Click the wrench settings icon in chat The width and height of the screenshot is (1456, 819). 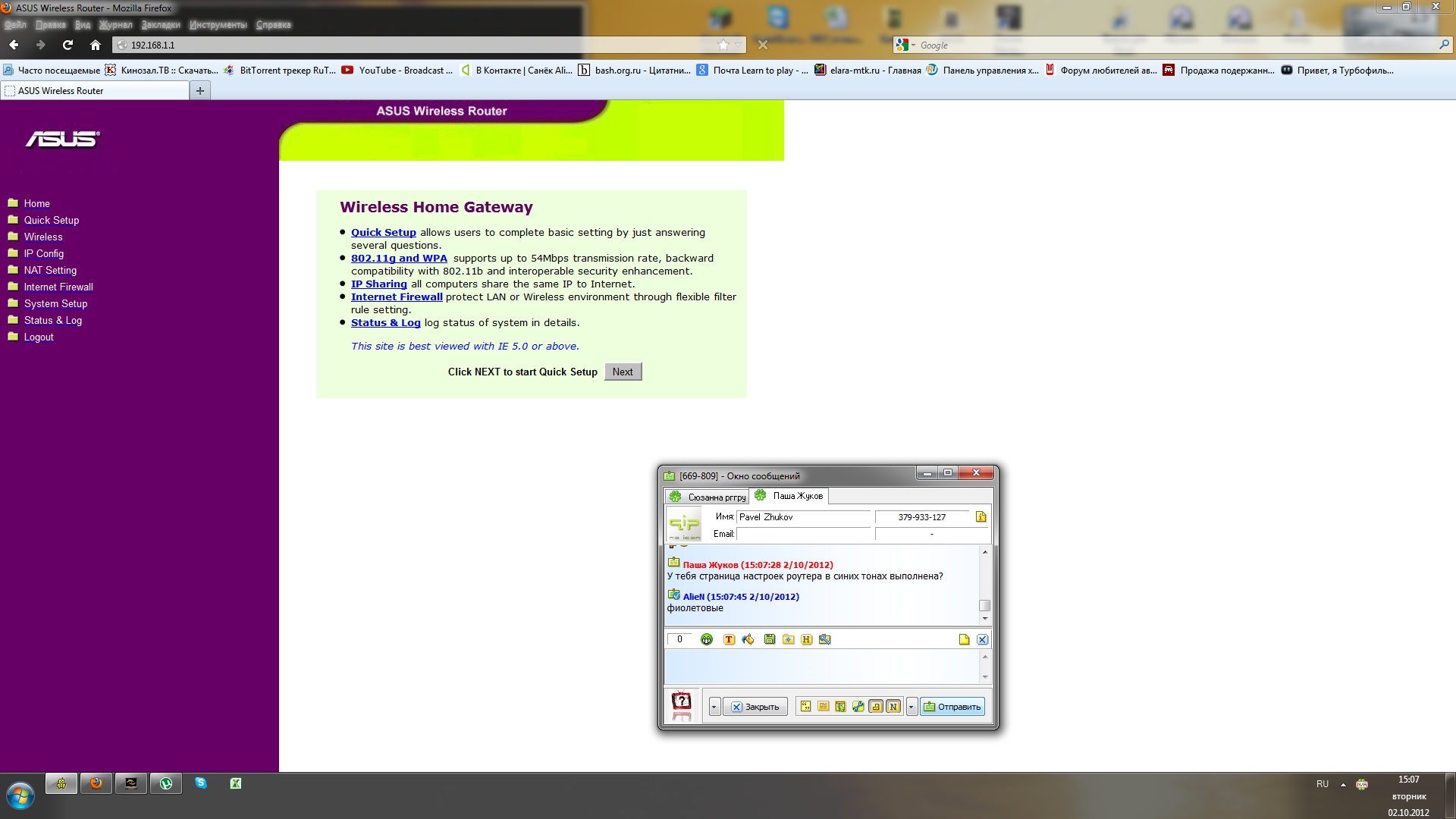click(x=858, y=706)
